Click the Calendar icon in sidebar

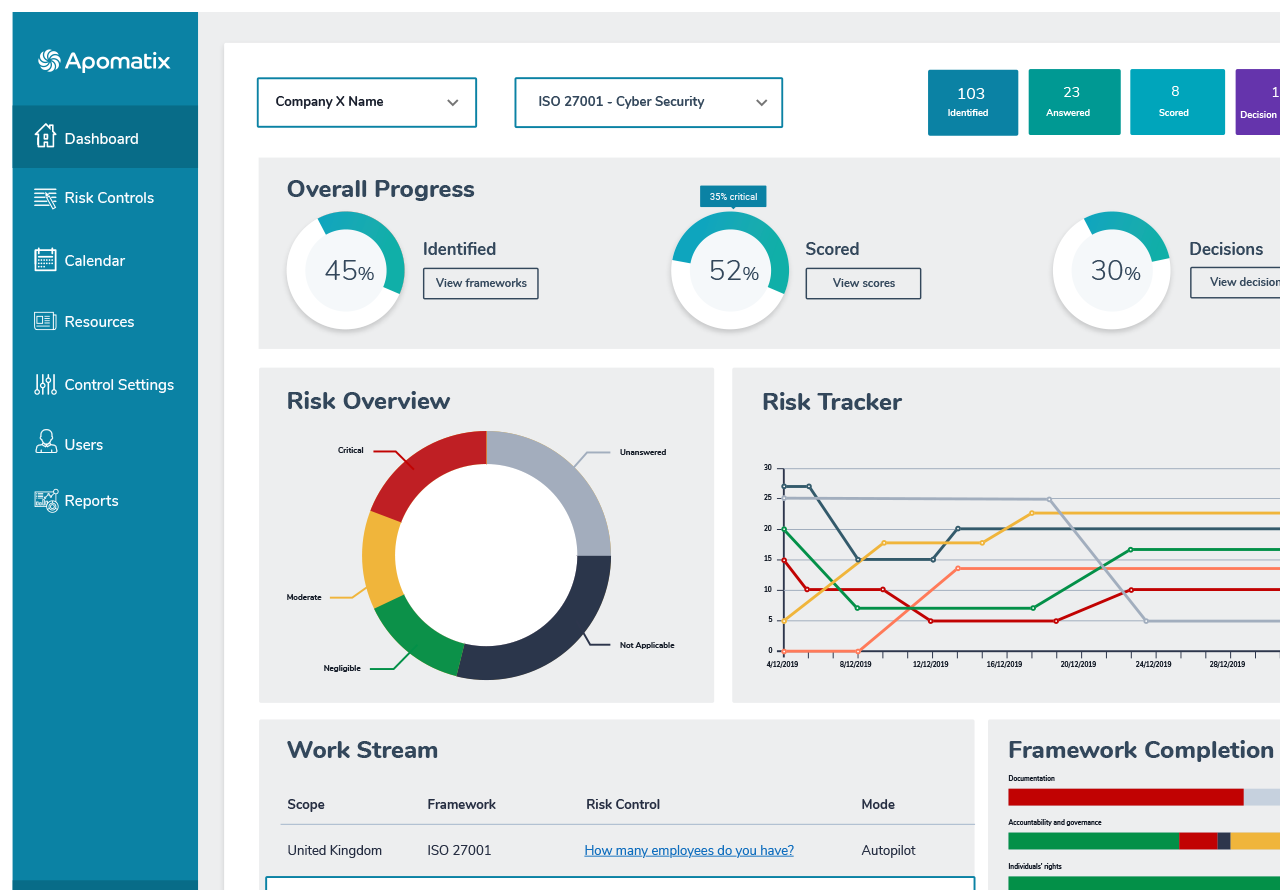coord(45,260)
